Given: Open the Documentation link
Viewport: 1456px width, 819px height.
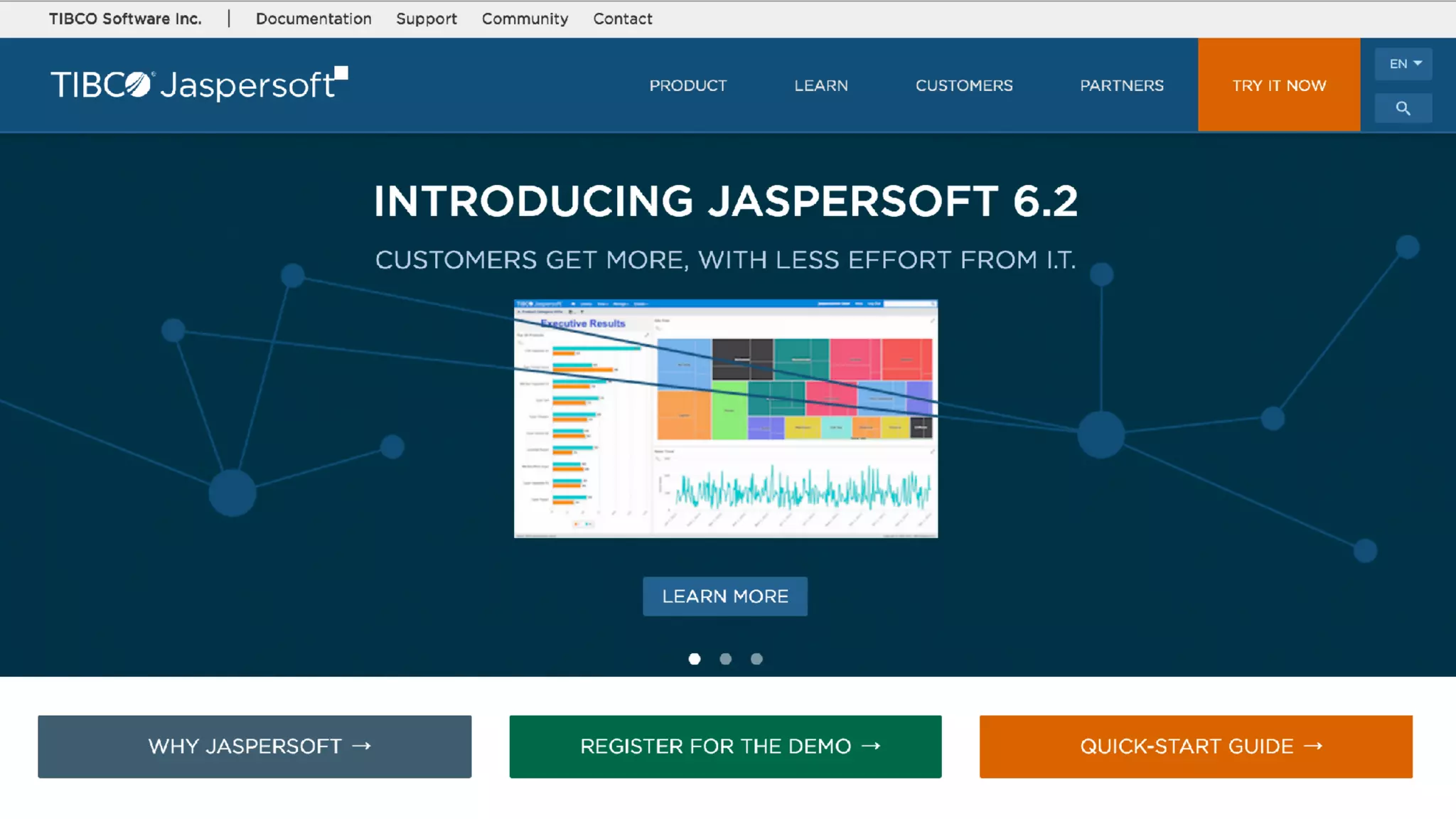Looking at the screenshot, I should (x=314, y=19).
